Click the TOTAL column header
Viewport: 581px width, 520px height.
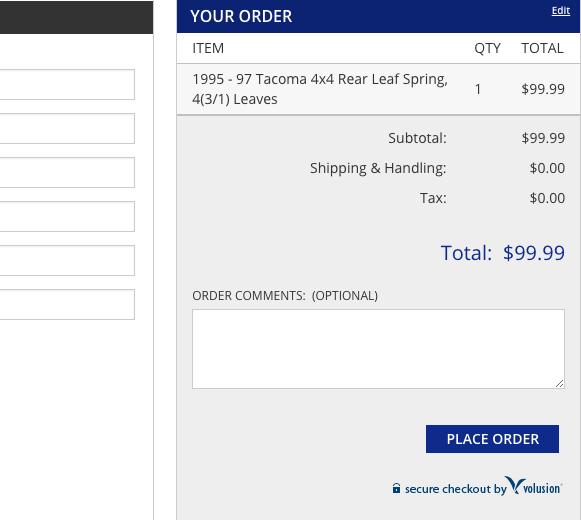(542, 48)
